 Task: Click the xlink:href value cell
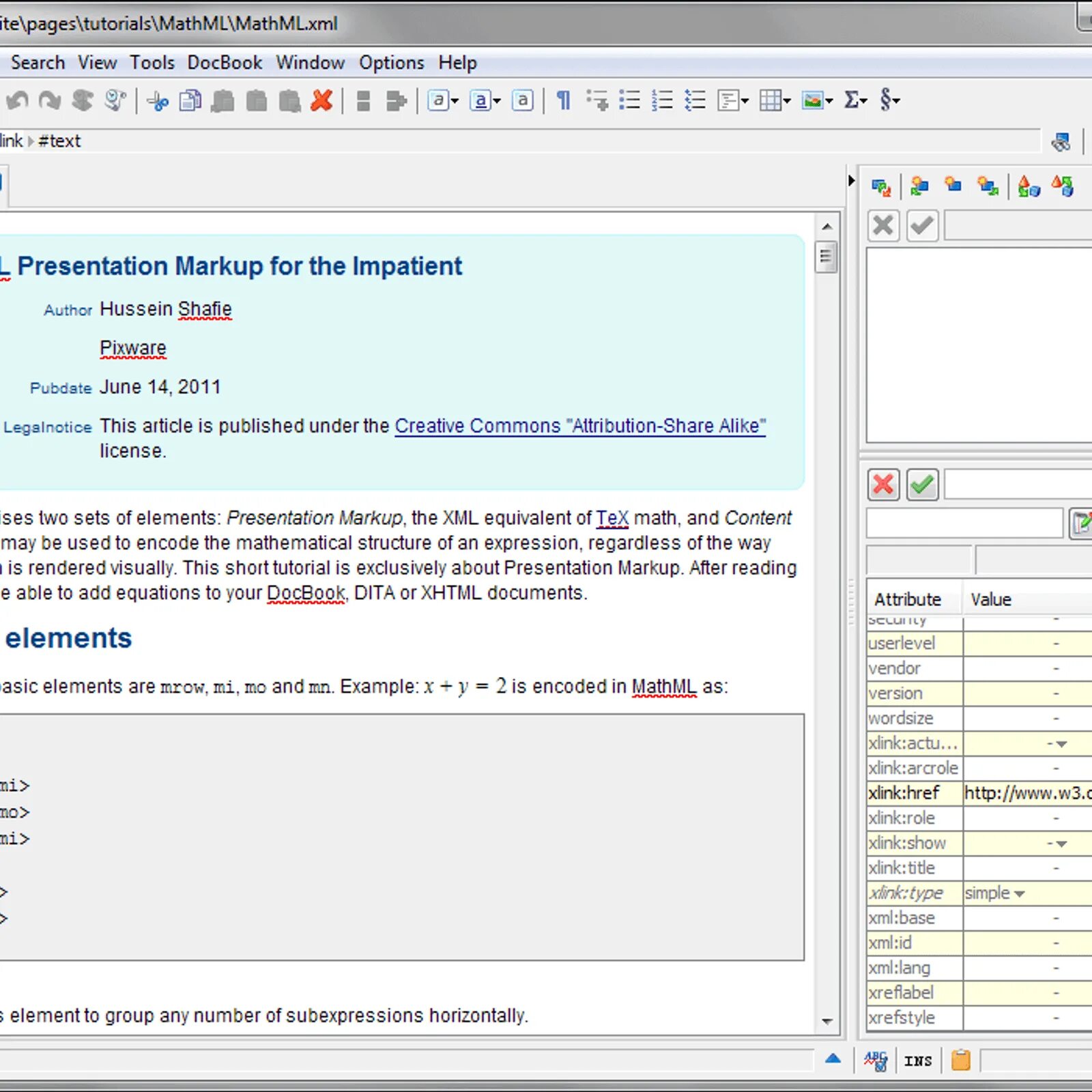[1027, 793]
